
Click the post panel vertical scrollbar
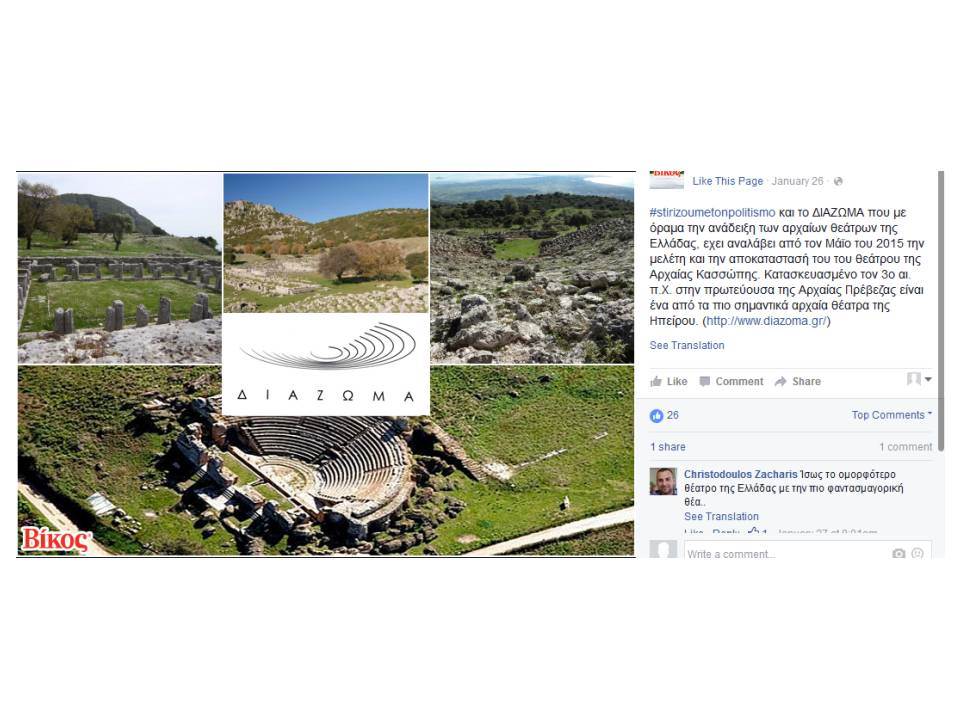[941, 312]
